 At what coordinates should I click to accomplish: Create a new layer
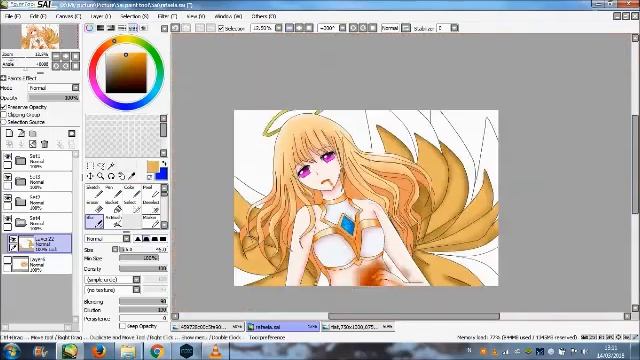9,133
